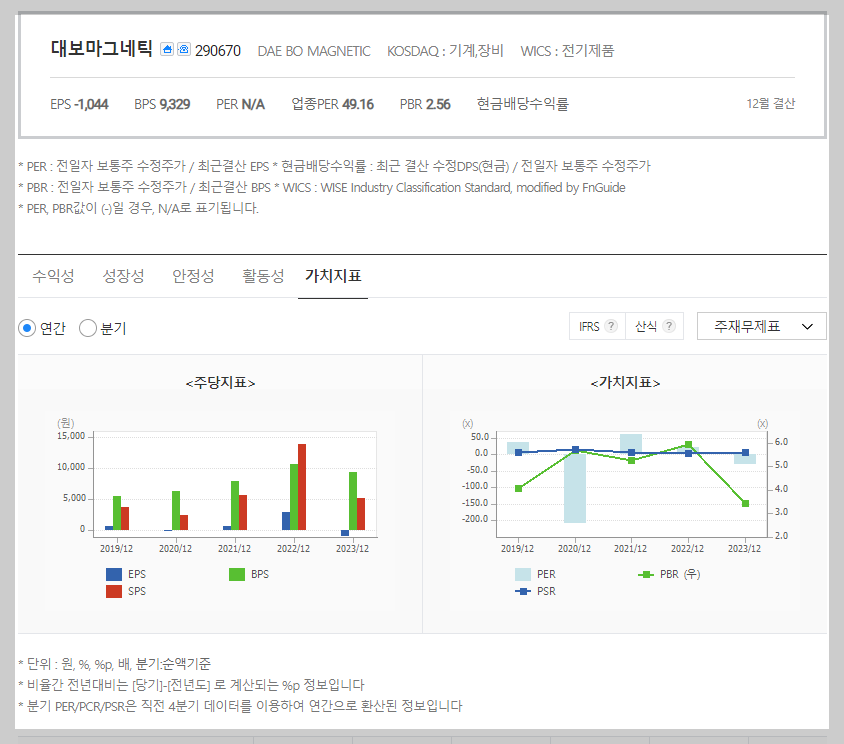Click the 현금배당수익률 label

click(x=523, y=104)
